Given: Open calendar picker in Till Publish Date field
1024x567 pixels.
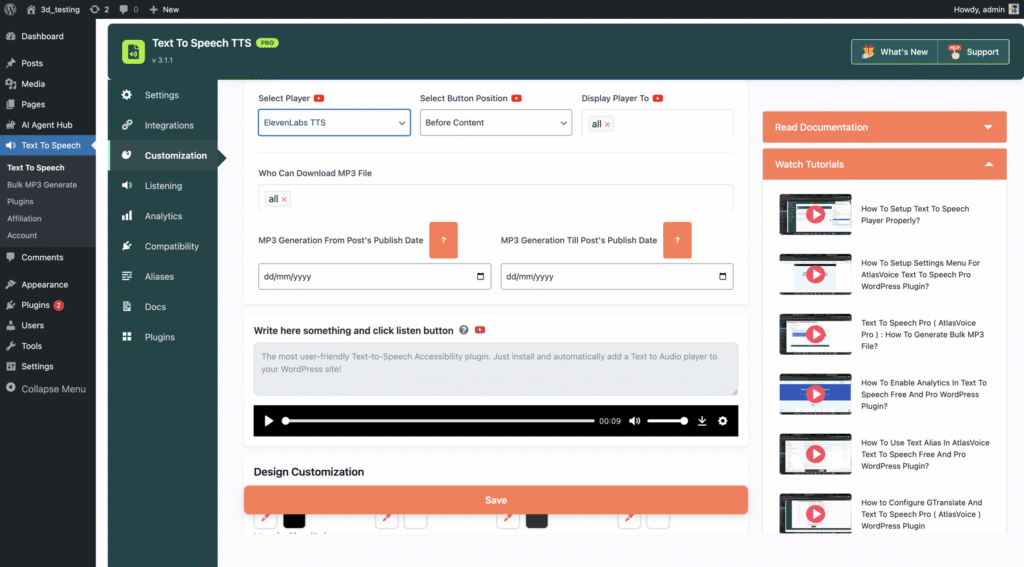Looking at the screenshot, I should (x=722, y=276).
